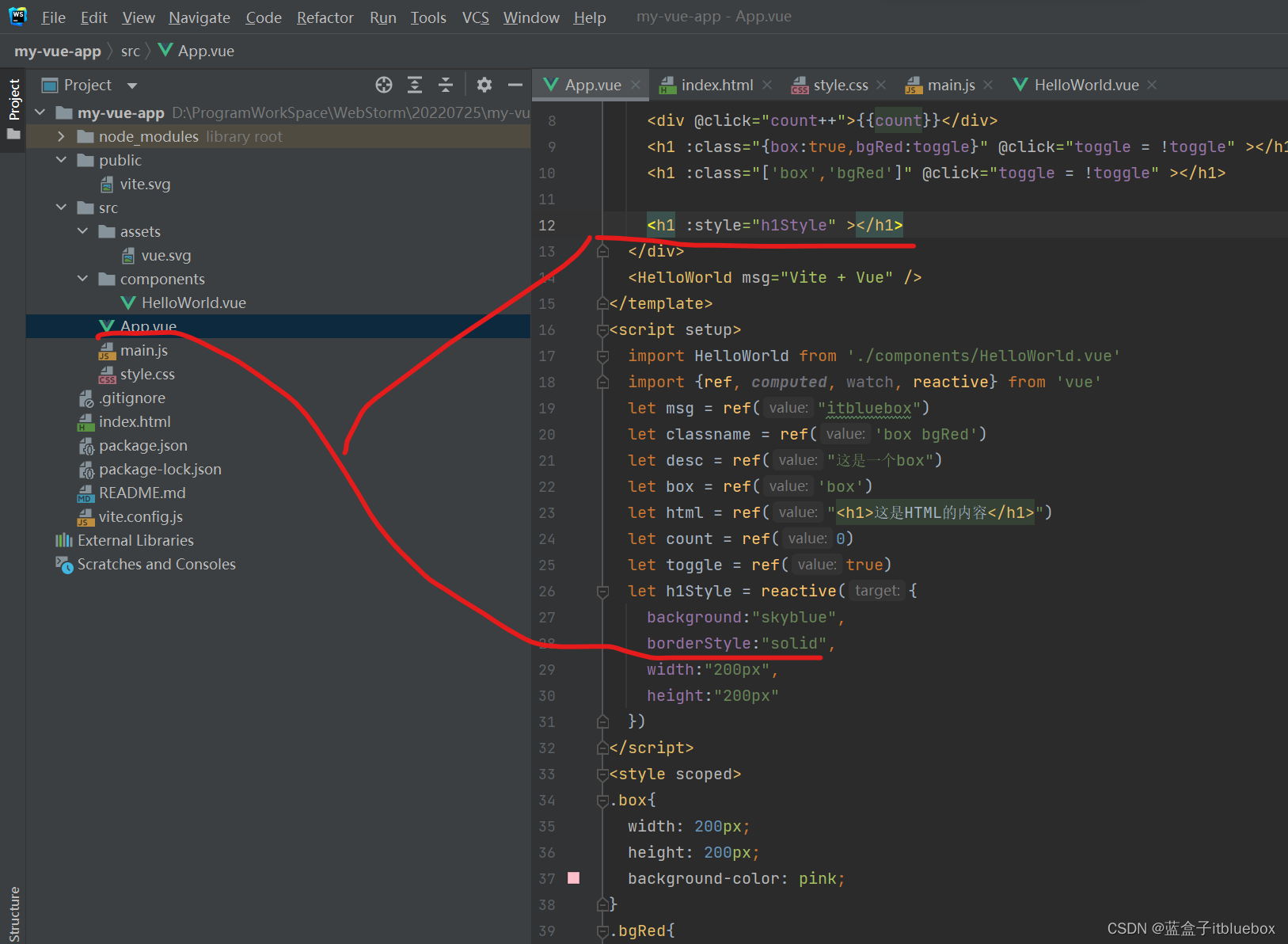
Task: Select index.html in the project tree
Action: [124, 421]
